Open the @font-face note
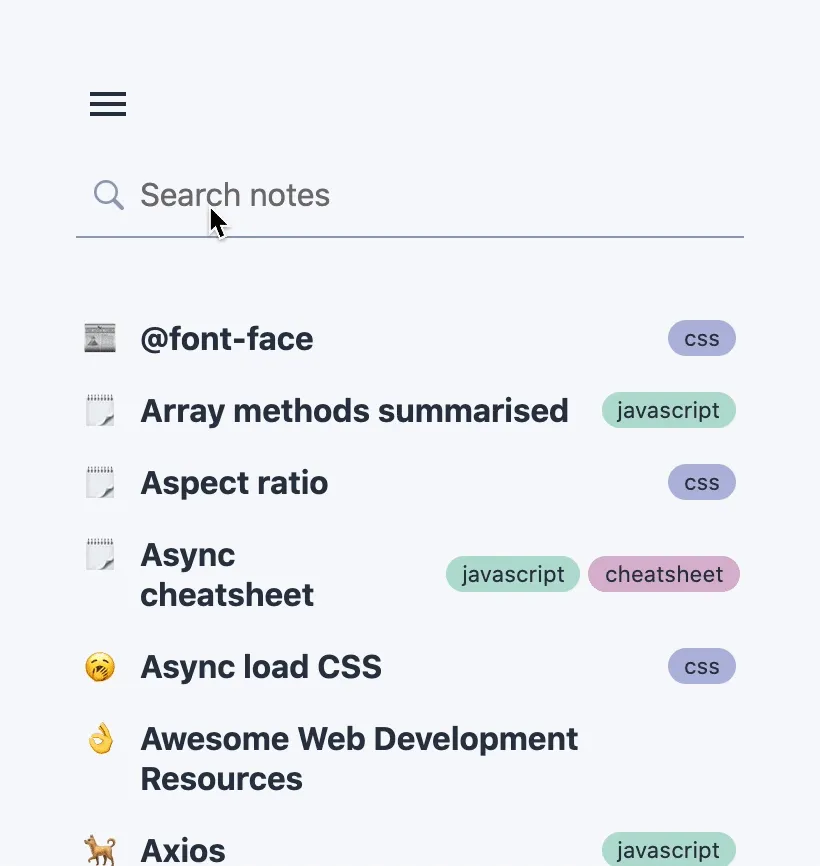Viewport: 820px width, 866px height. (227, 338)
